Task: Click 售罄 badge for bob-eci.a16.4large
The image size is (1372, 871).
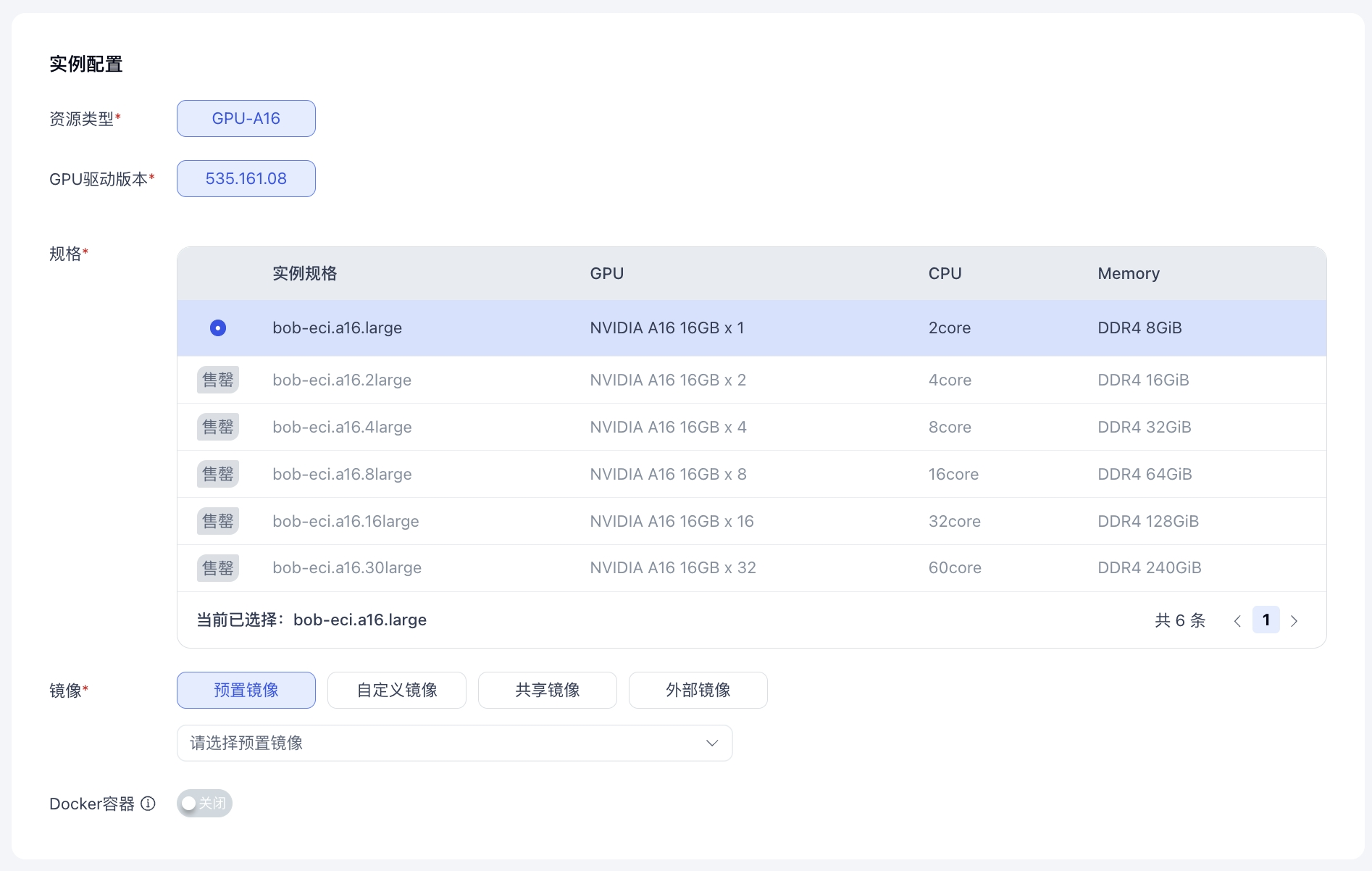Action: click(x=218, y=427)
